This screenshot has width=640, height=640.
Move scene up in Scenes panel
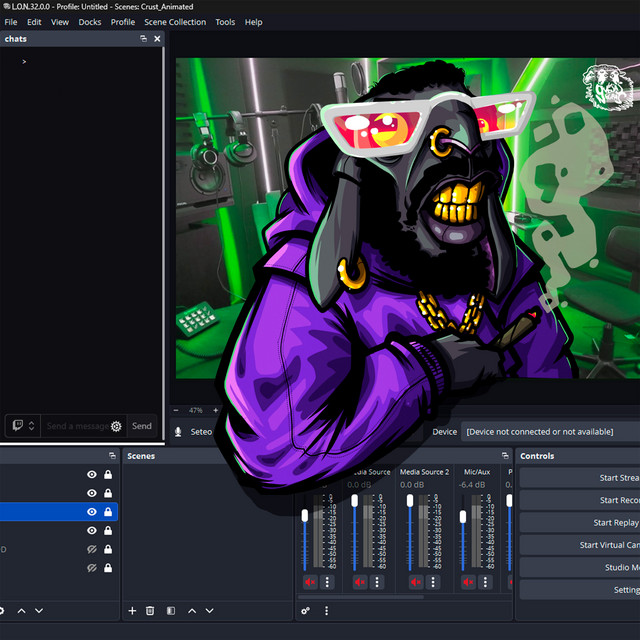(x=192, y=611)
